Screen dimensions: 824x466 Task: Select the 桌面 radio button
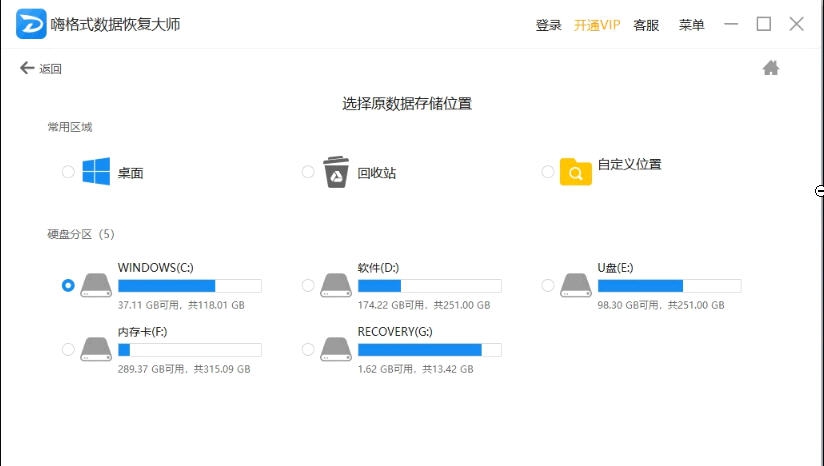point(68,172)
